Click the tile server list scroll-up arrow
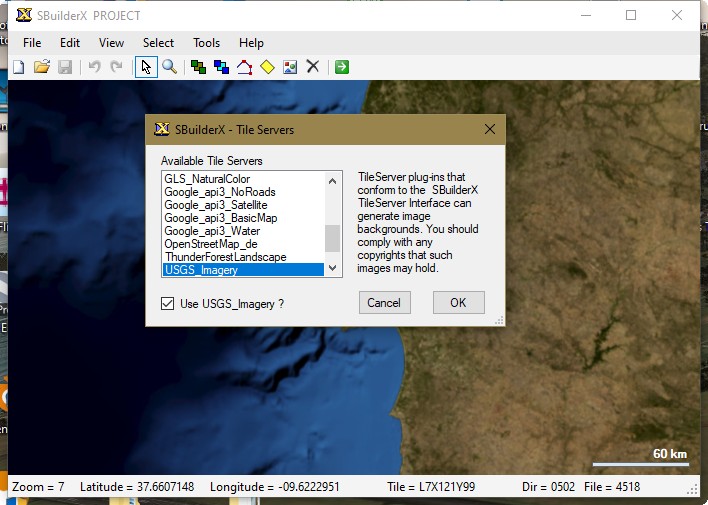 coord(333,180)
